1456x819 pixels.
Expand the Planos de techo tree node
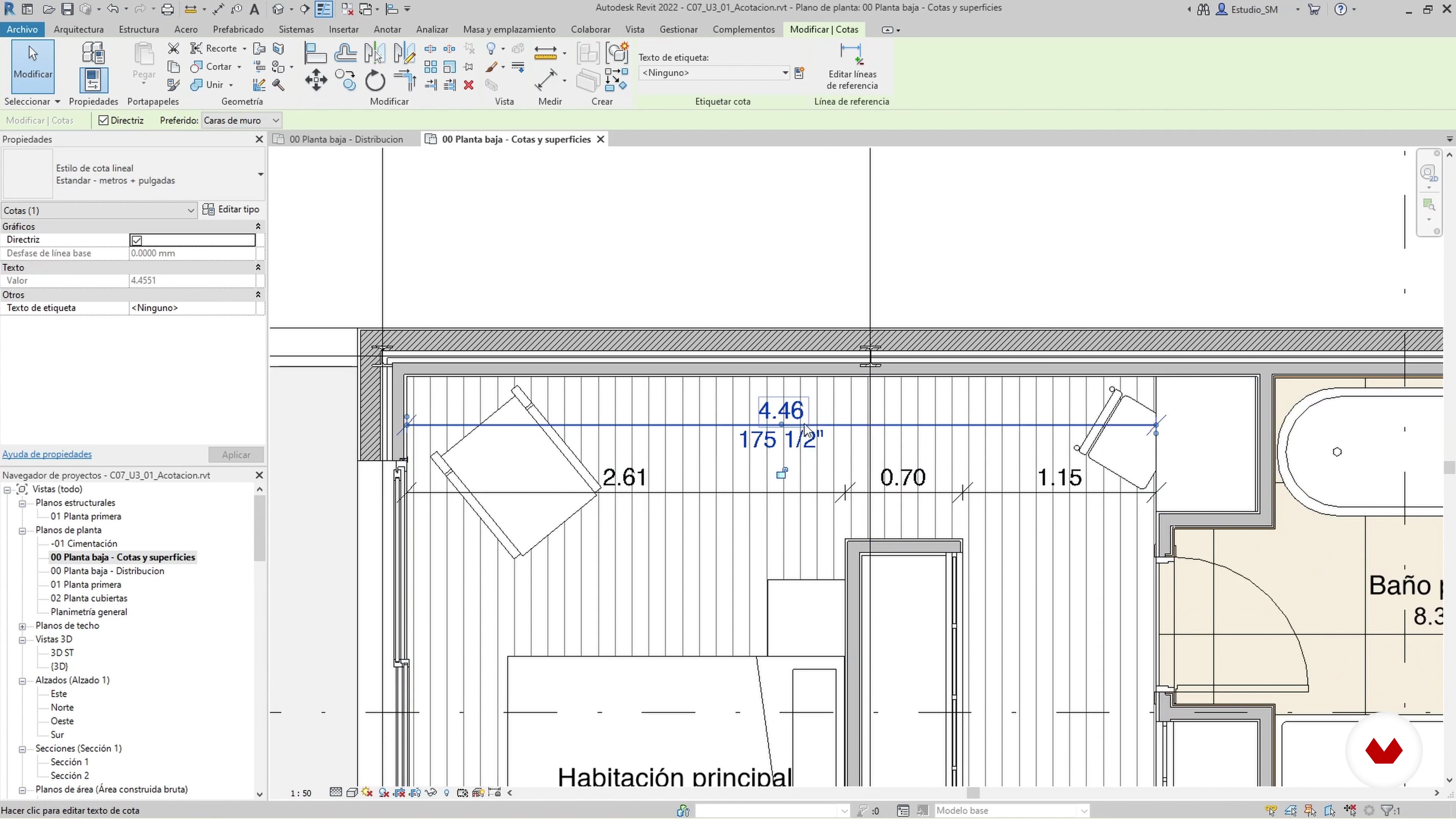click(x=23, y=626)
